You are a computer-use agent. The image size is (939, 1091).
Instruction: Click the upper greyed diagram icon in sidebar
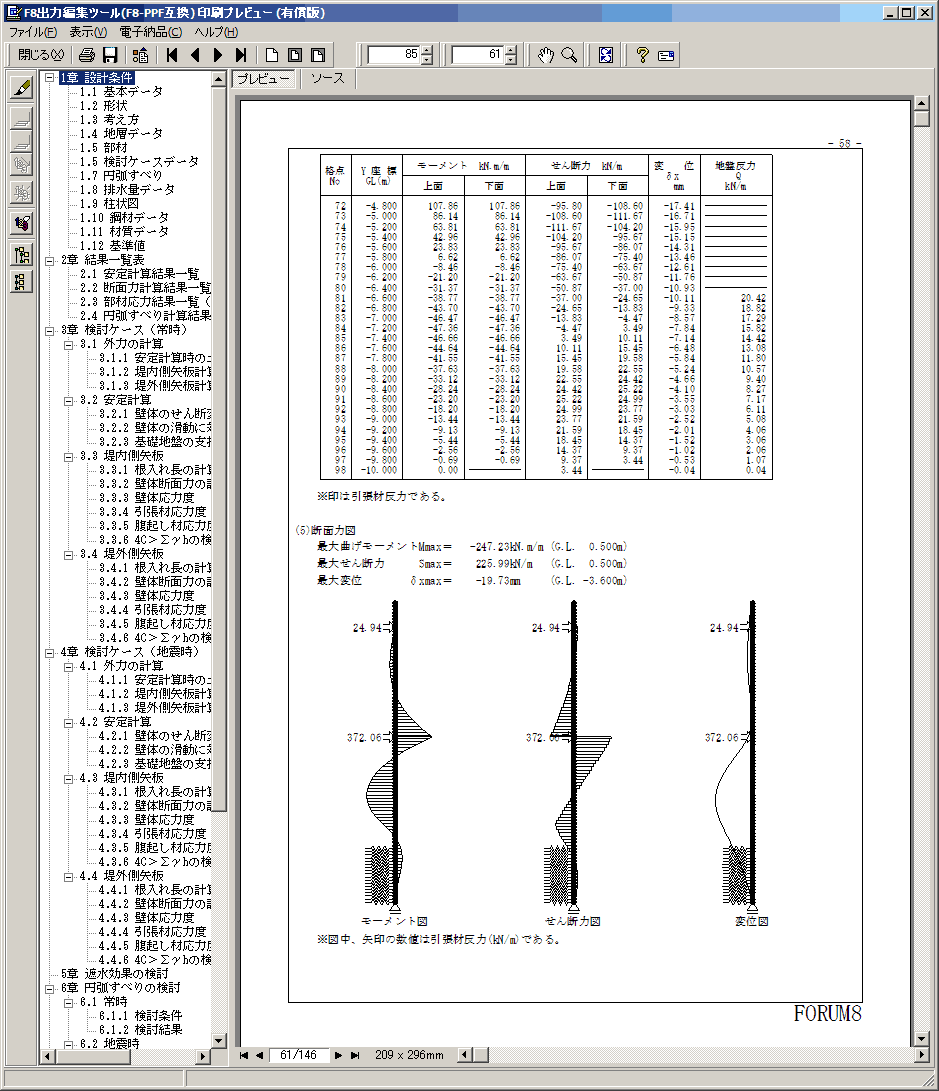pyautogui.click(x=22, y=165)
